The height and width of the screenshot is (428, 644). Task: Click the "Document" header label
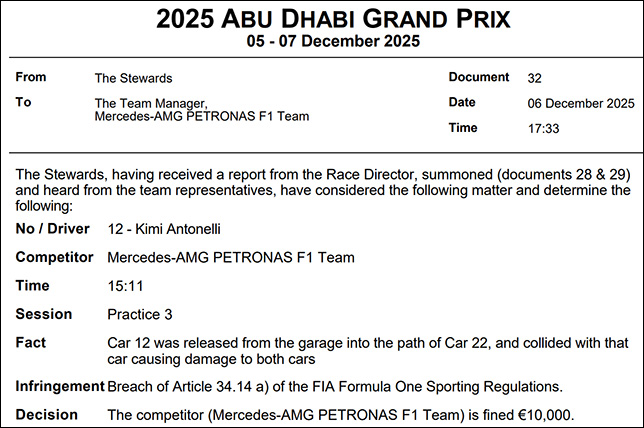tap(479, 77)
